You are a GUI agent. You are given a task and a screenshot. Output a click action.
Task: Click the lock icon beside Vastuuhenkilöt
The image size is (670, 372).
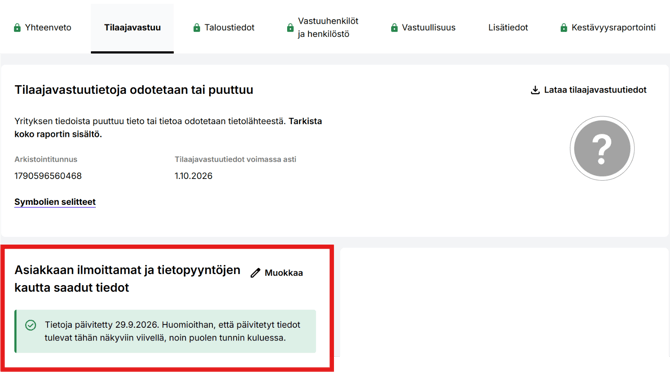pos(290,28)
